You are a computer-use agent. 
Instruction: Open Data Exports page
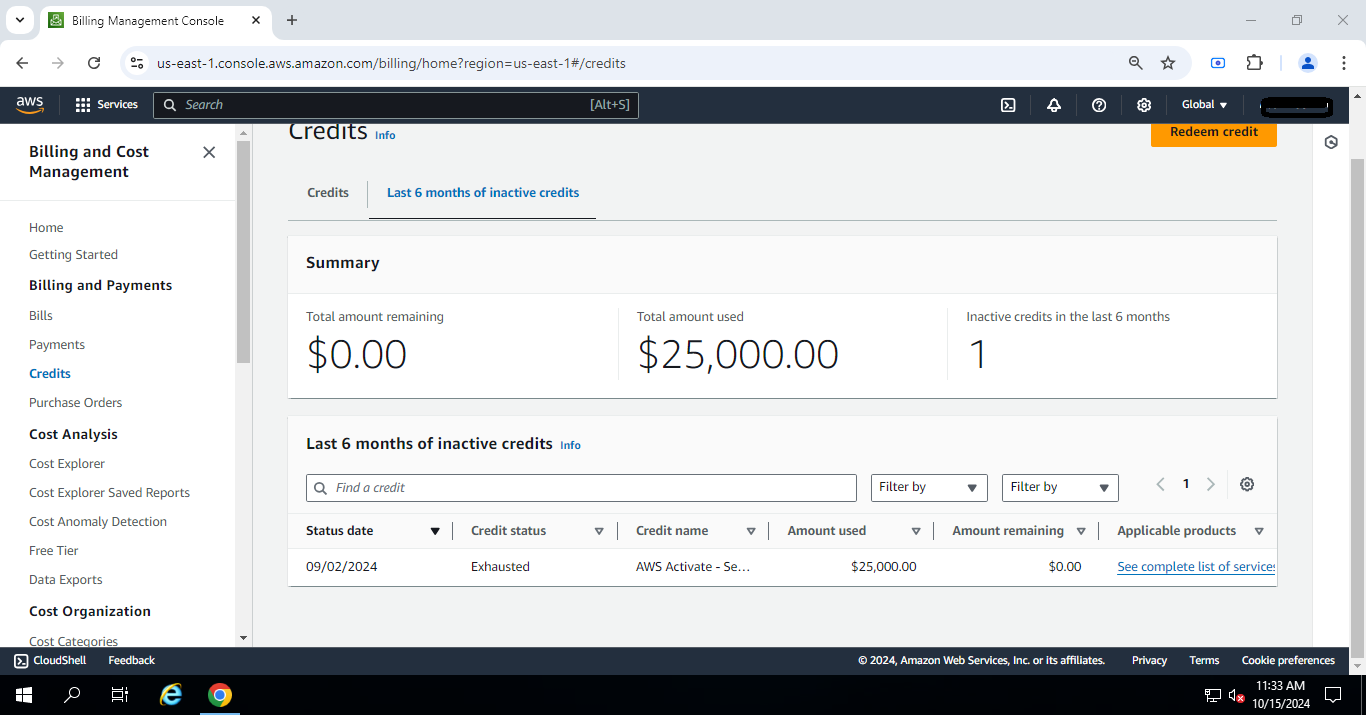point(66,580)
